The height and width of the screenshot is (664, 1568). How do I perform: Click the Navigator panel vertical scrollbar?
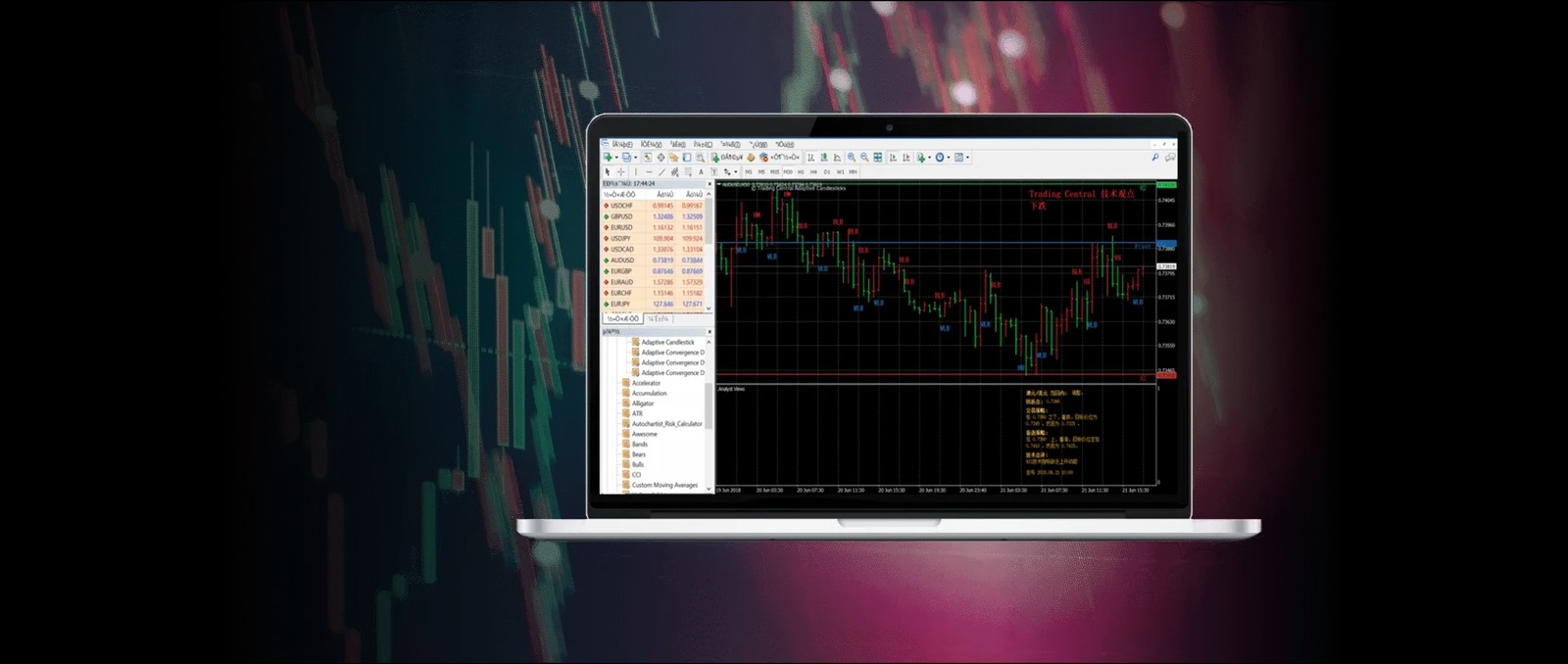point(708,406)
